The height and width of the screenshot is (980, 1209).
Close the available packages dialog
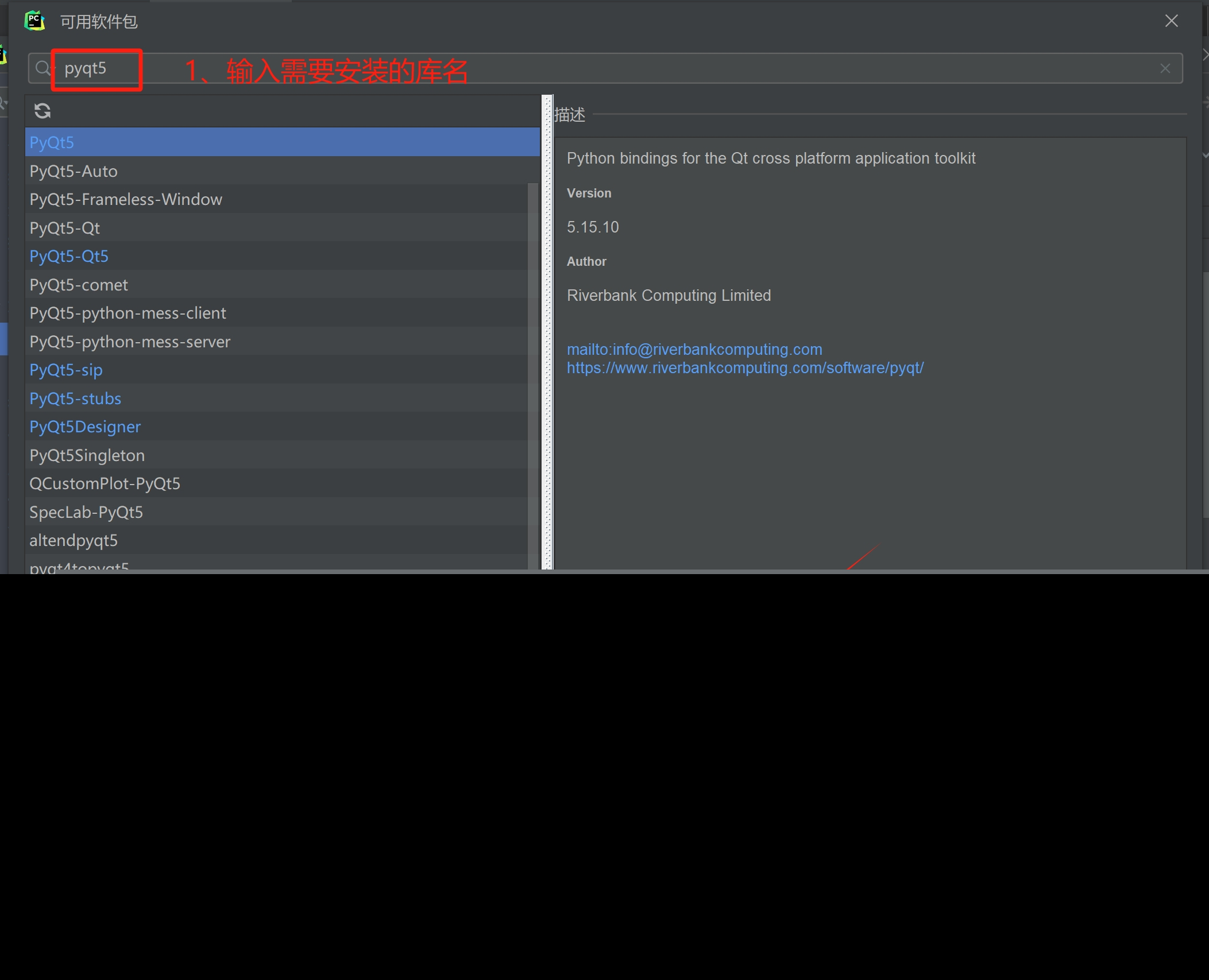(x=1171, y=21)
